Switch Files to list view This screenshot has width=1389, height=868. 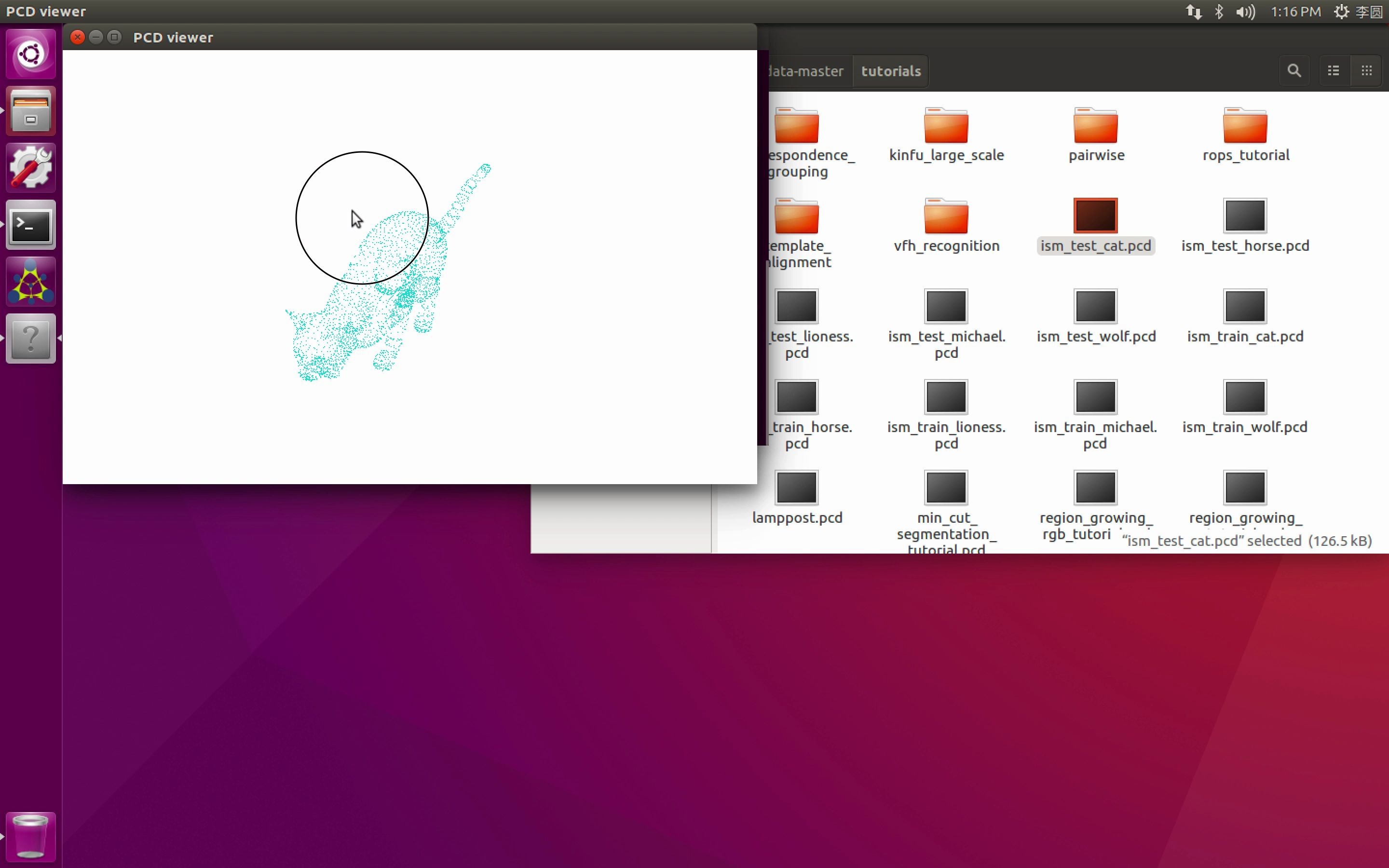point(1334,70)
